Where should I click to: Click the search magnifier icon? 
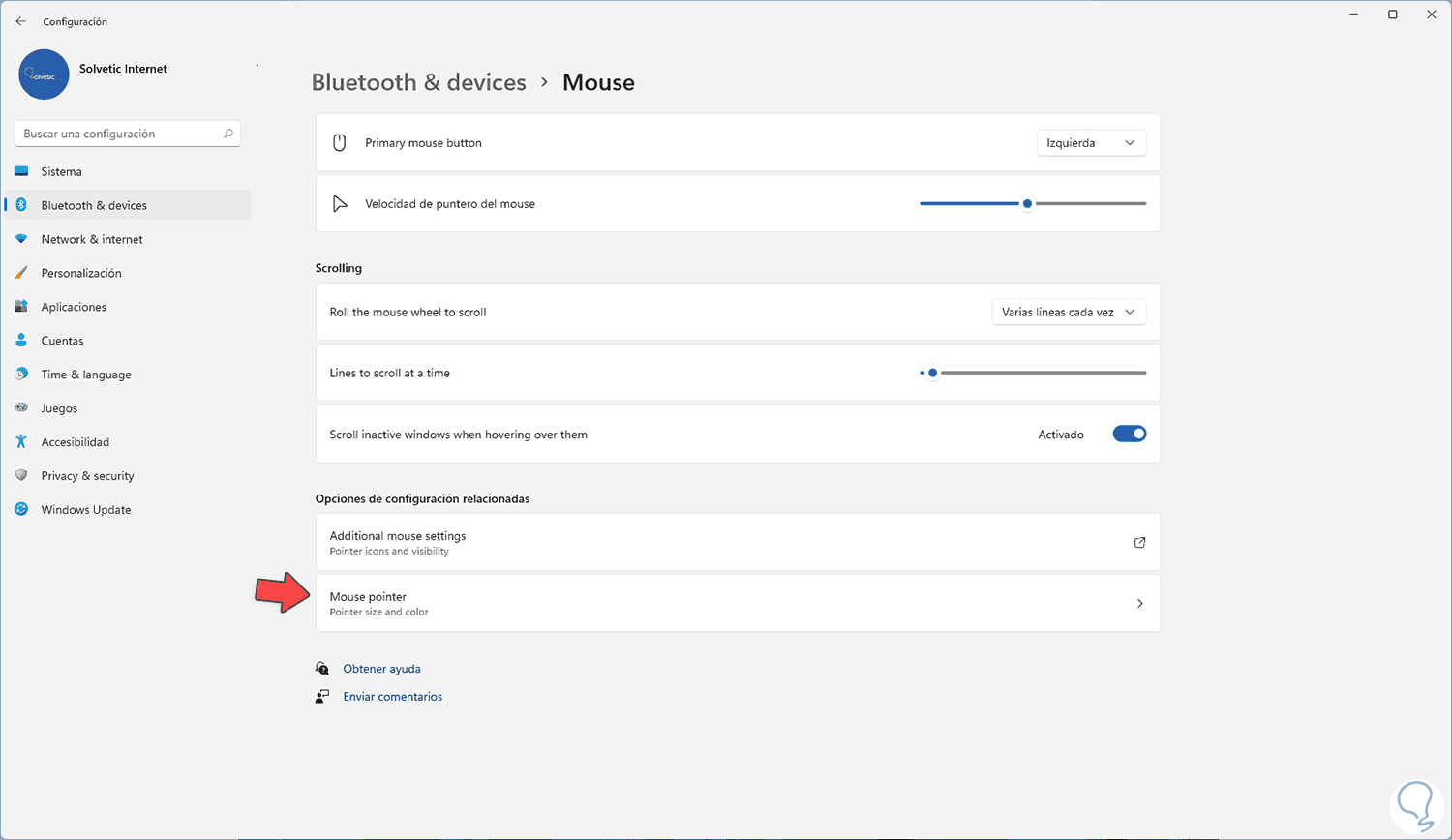point(228,134)
